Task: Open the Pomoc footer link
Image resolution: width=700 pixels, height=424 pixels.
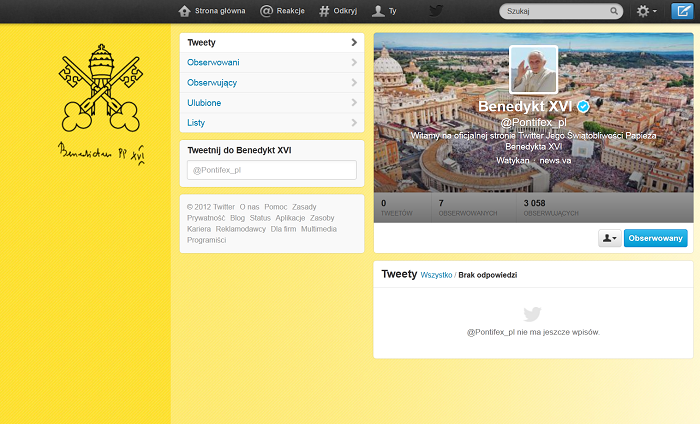Action: (275, 207)
